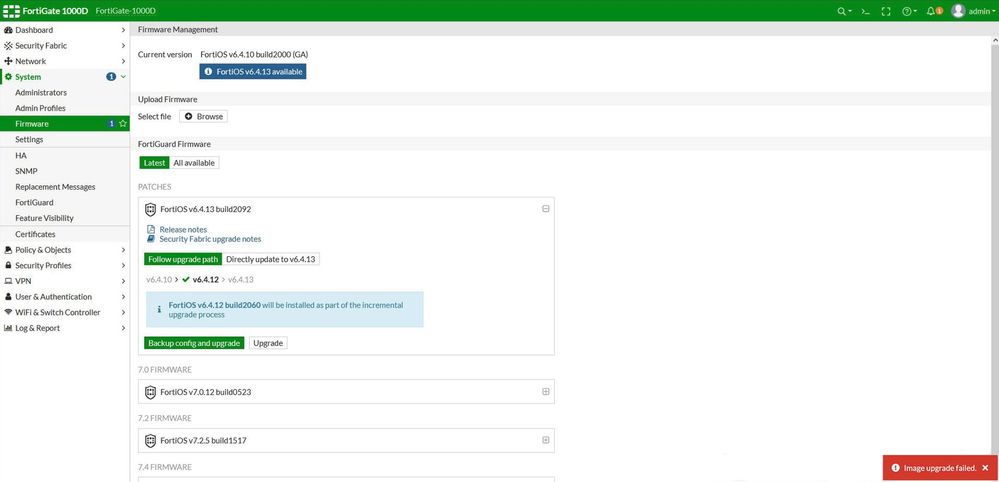Click the System menu notification badge
Viewport: 999px width, 482px height.
point(111,77)
